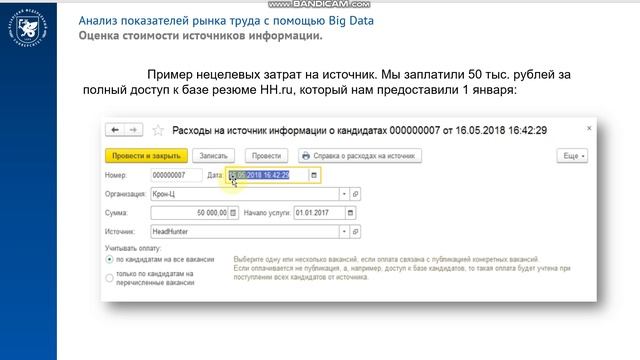Click the Записать button

pyautogui.click(x=213, y=156)
